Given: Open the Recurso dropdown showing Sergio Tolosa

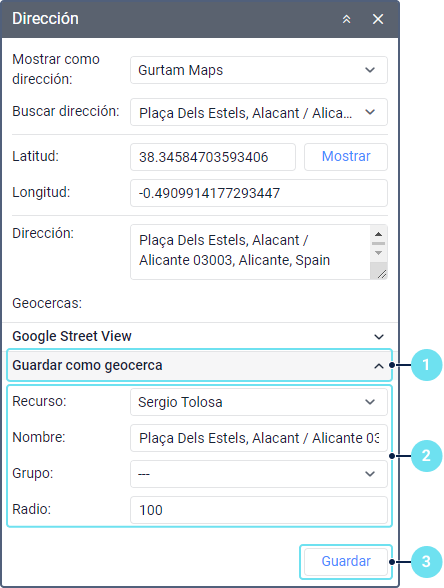Looking at the screenshot, I should coord(259,402).
